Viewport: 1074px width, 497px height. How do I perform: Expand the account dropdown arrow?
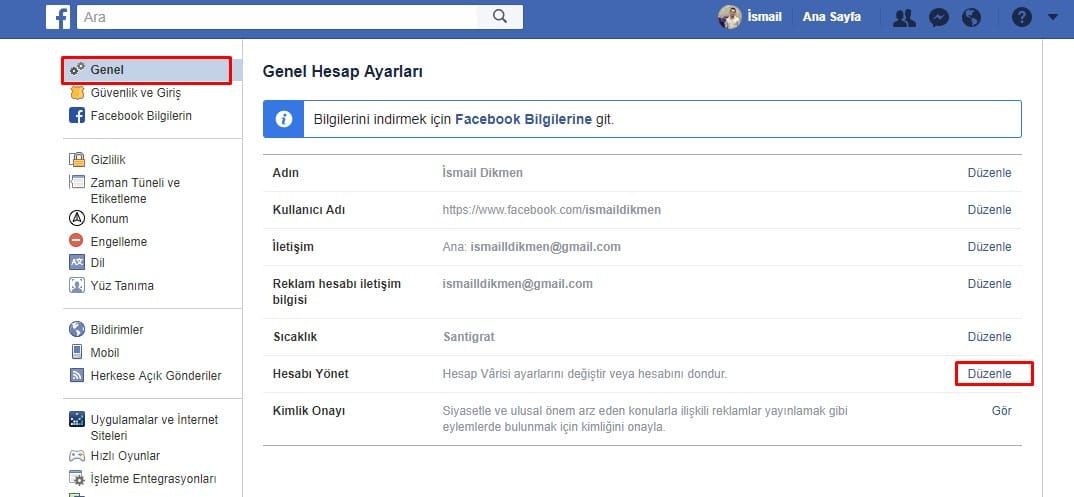(1052, 17)
